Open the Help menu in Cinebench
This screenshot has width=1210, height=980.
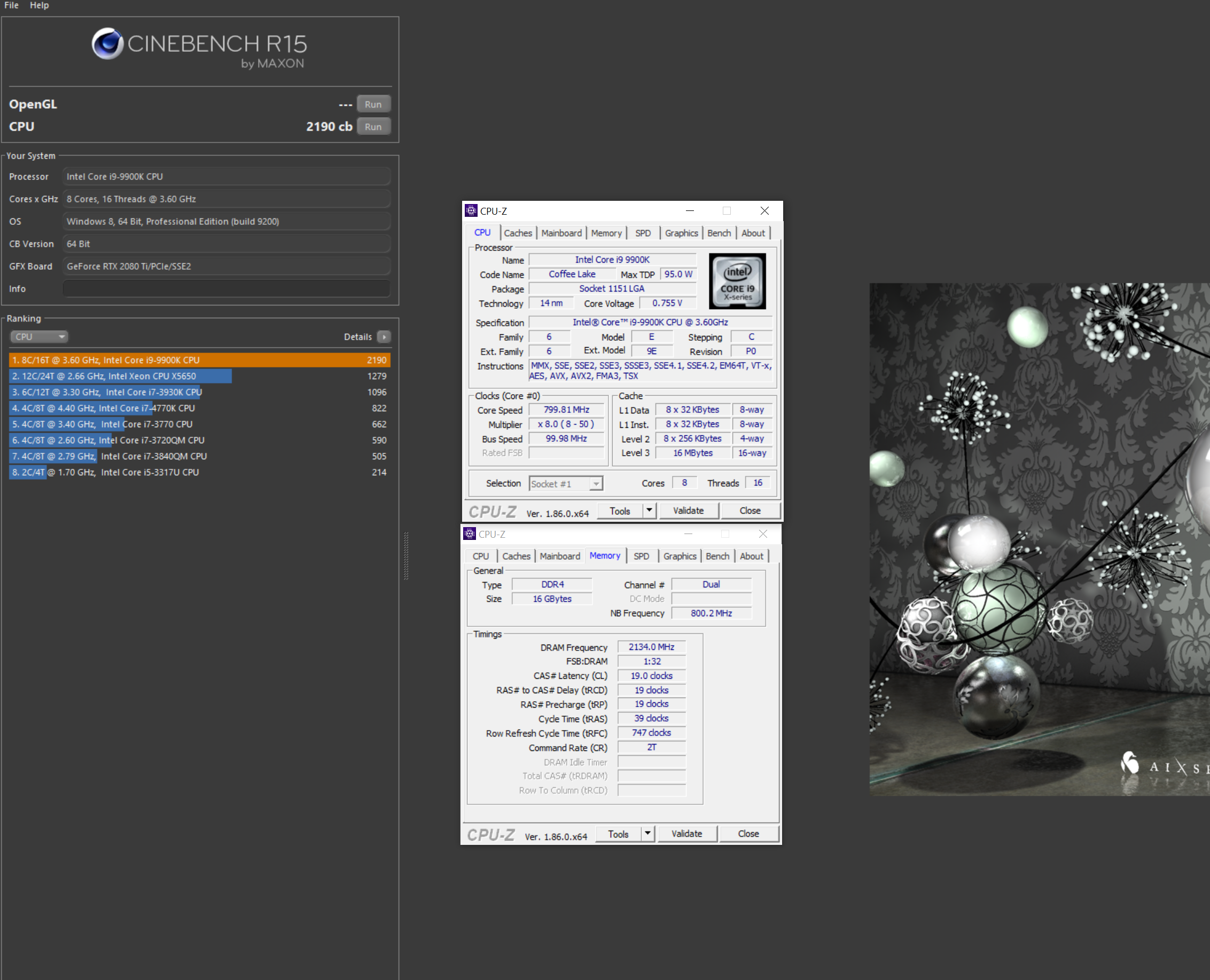39,5
